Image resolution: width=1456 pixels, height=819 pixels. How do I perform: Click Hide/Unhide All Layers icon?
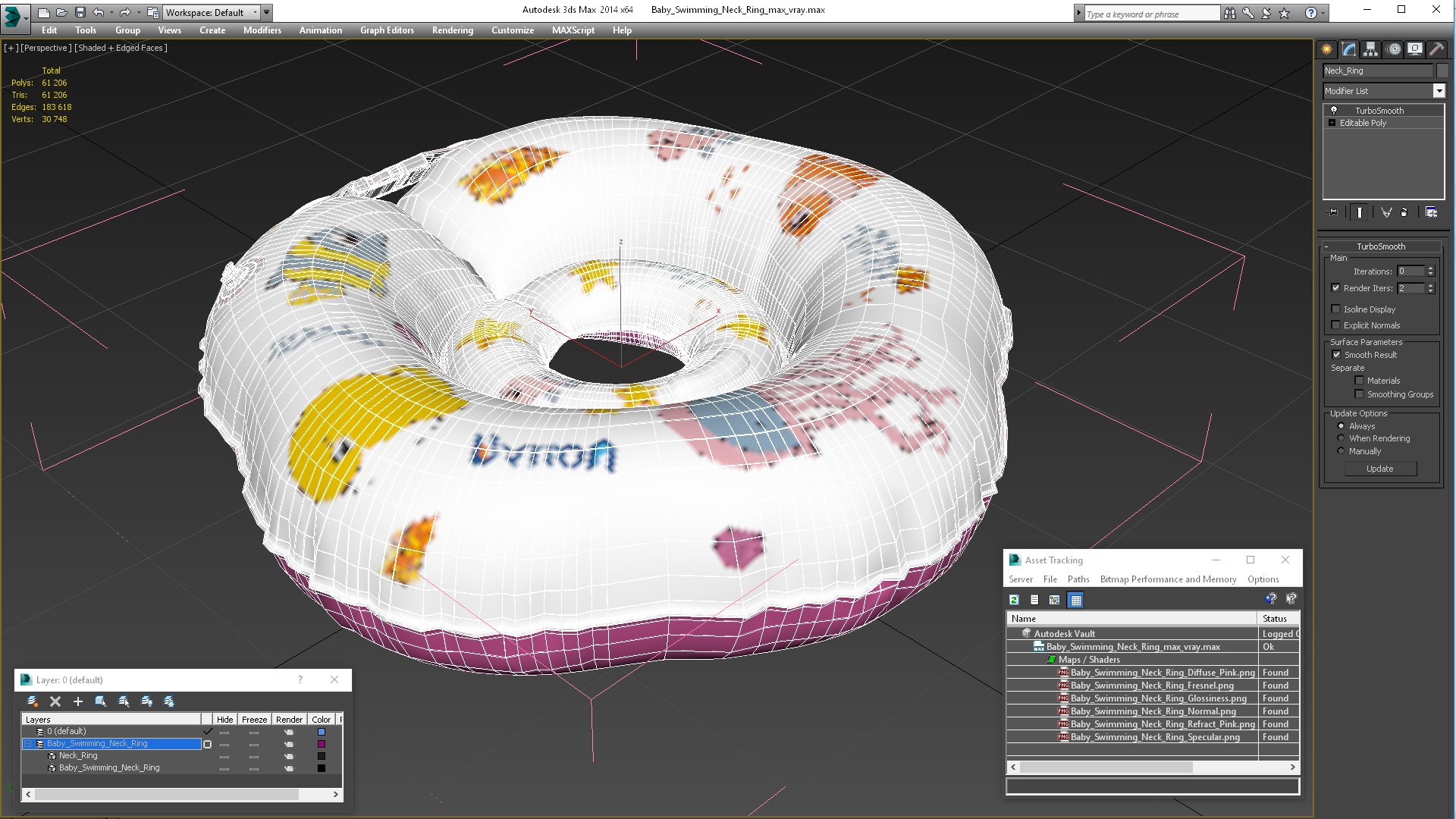146,701
